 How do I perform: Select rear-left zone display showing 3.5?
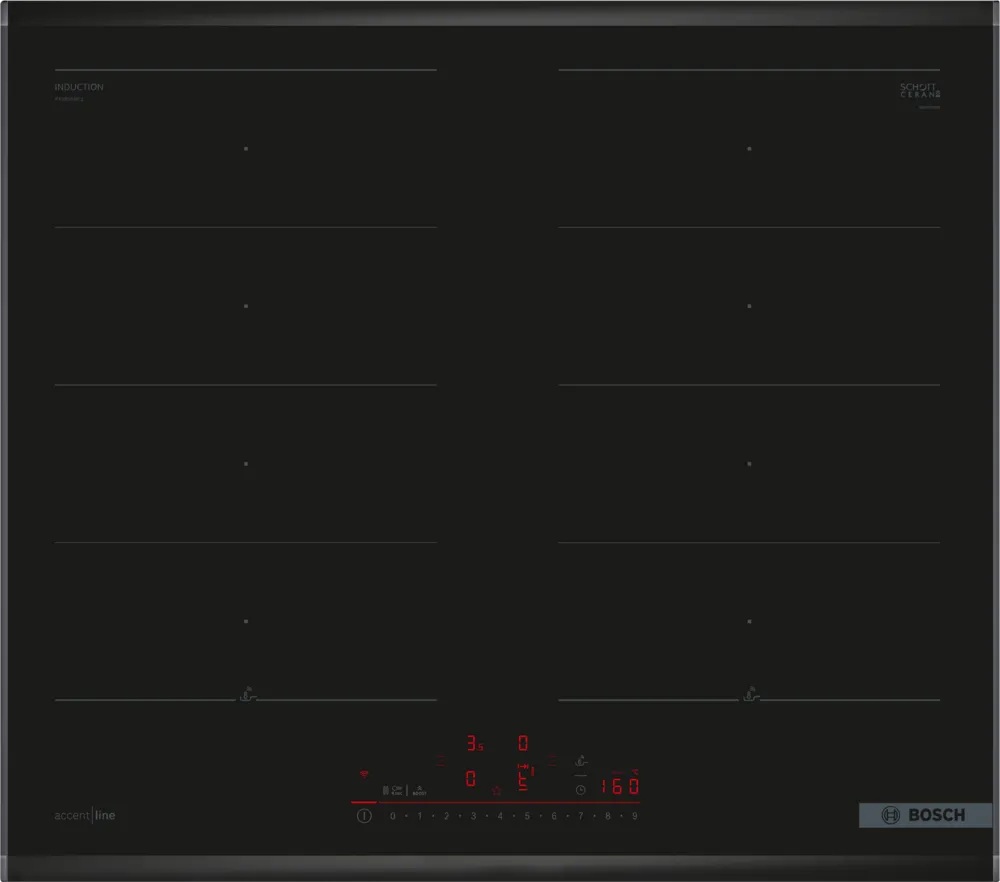point(475,744)
